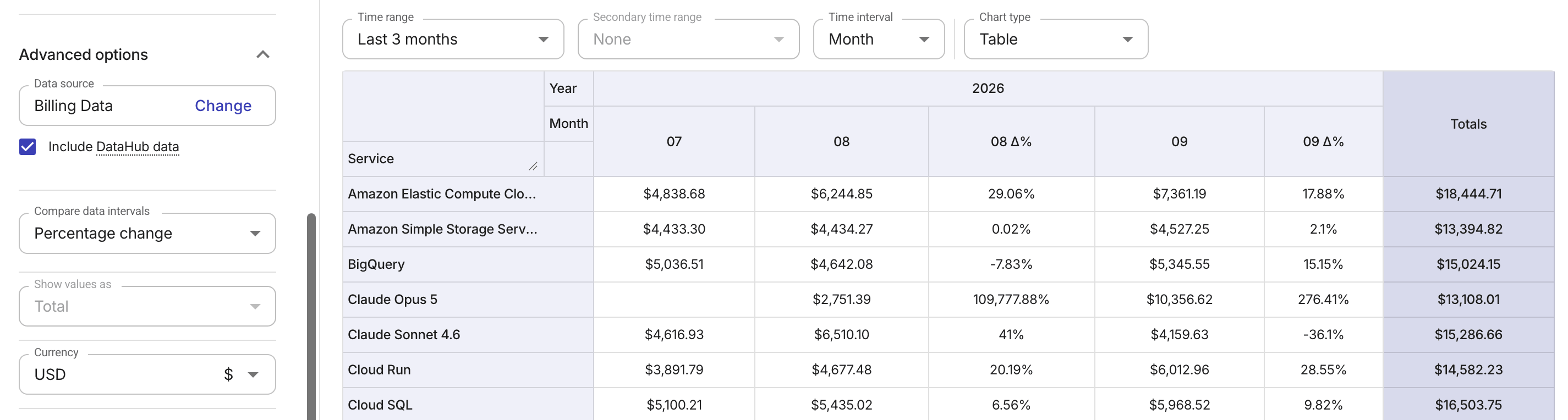Select the BigQuery row label
The image size is (1568, 420).
(468, 264)
